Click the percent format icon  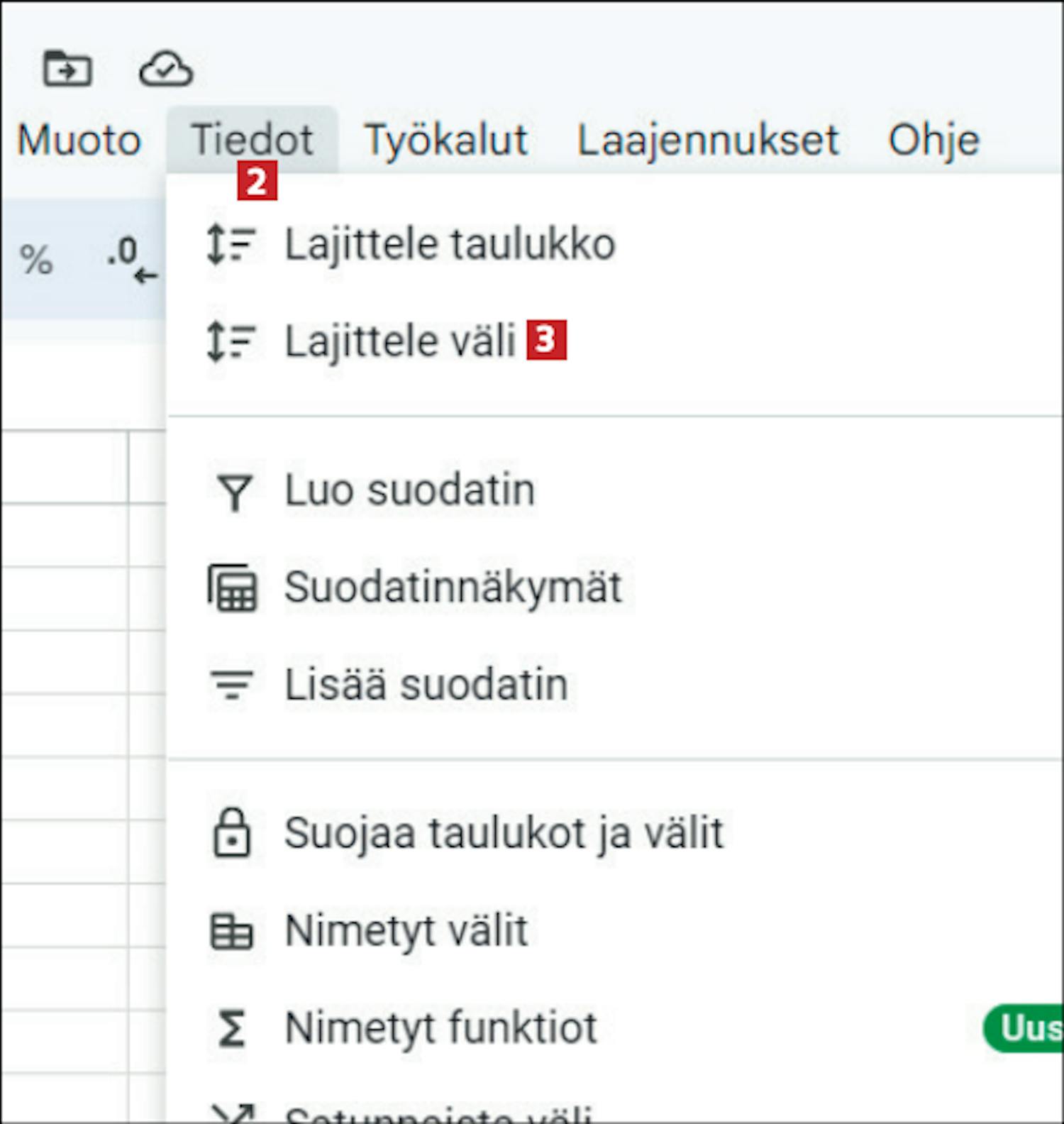pos(36,260)
